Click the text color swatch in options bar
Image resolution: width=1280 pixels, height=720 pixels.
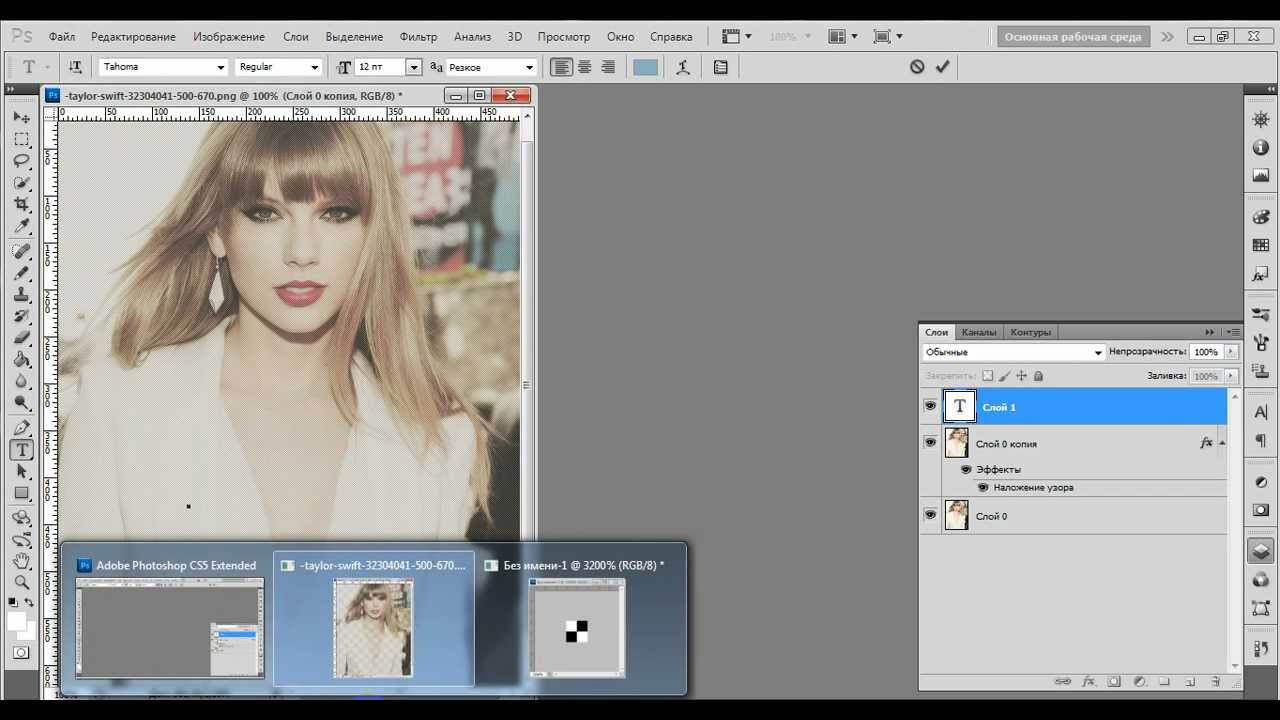point(646,67)
